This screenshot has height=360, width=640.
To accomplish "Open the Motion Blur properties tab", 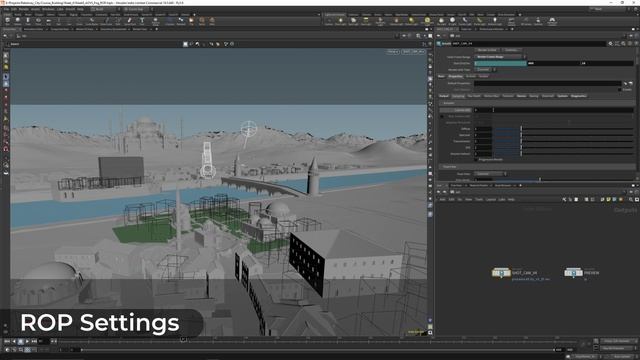I will click(x=491, y=96).
